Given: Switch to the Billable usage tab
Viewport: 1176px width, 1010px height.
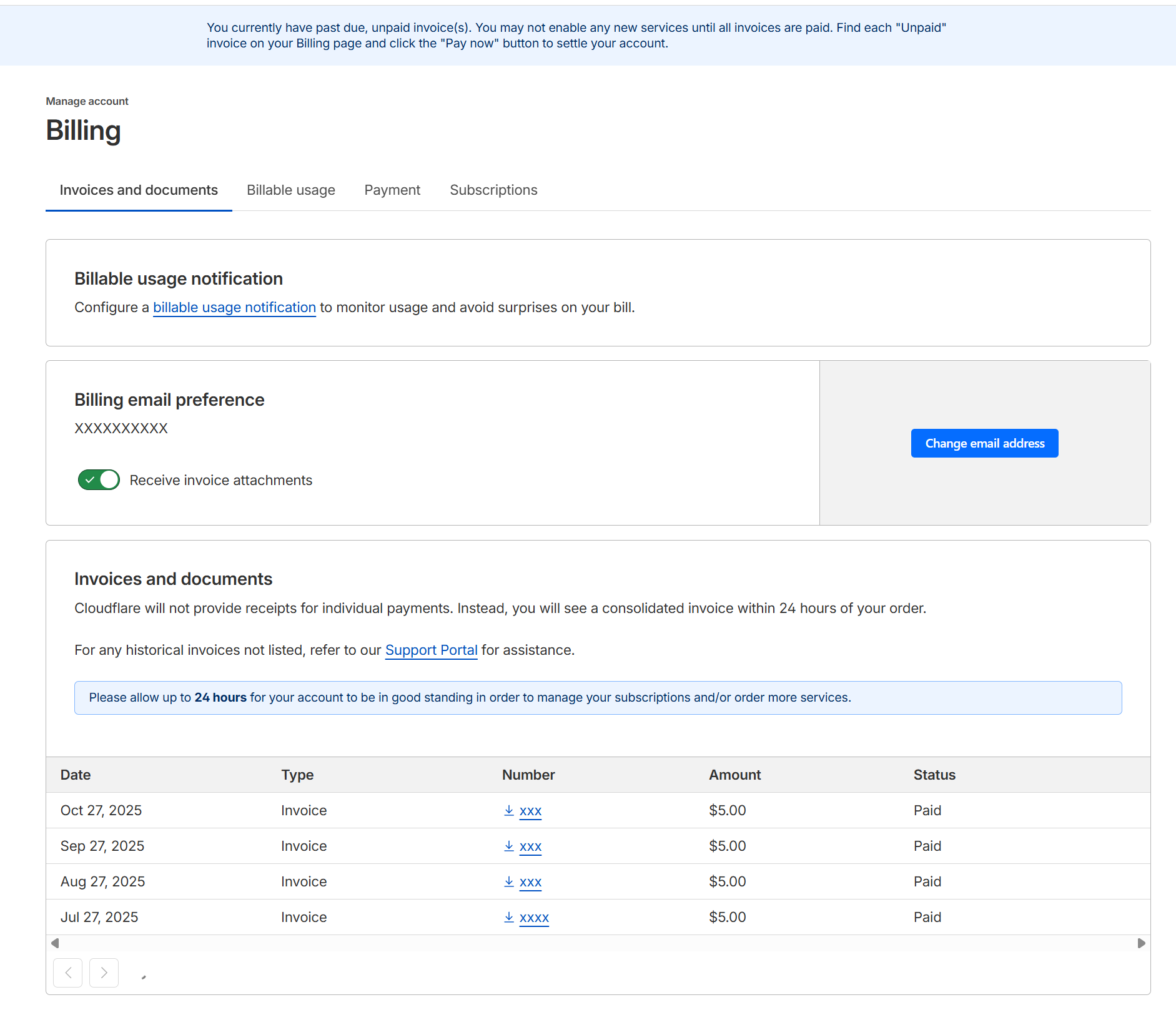Looking at the screenshot, I should click(x=291, y=190).
